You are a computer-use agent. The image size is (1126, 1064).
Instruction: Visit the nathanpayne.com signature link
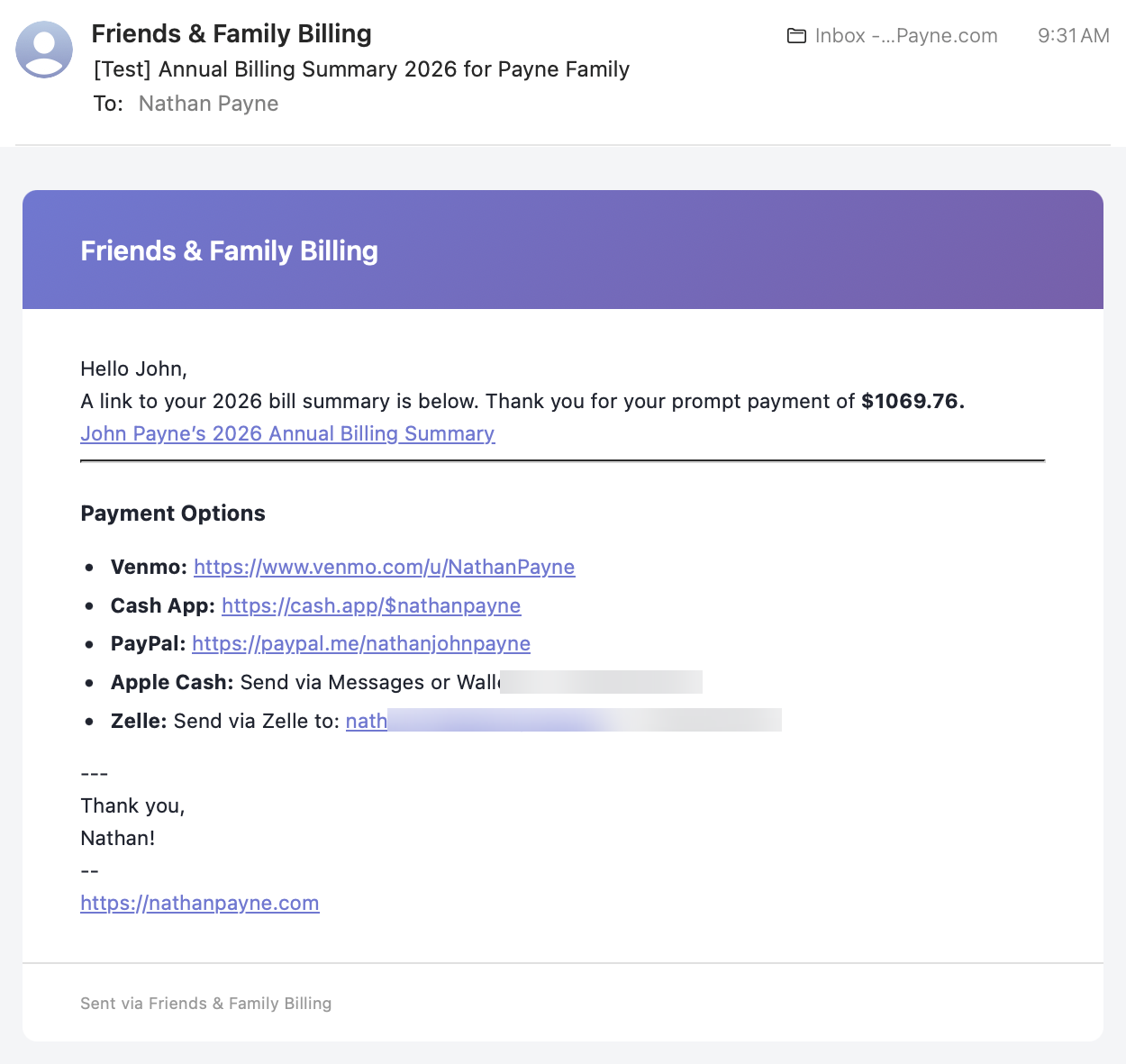[200, 904]
